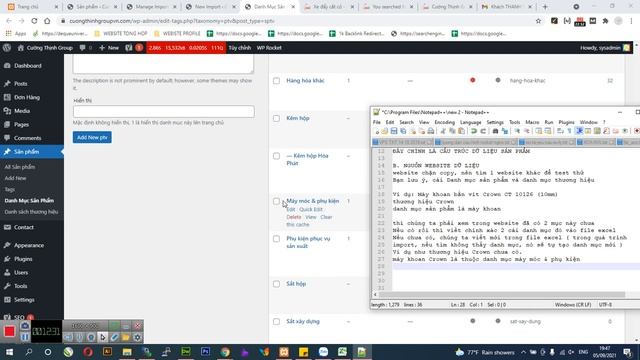This screenshot has width=640, height=360.
Task: Open the Windows Start menu
Action: [9, 351]
